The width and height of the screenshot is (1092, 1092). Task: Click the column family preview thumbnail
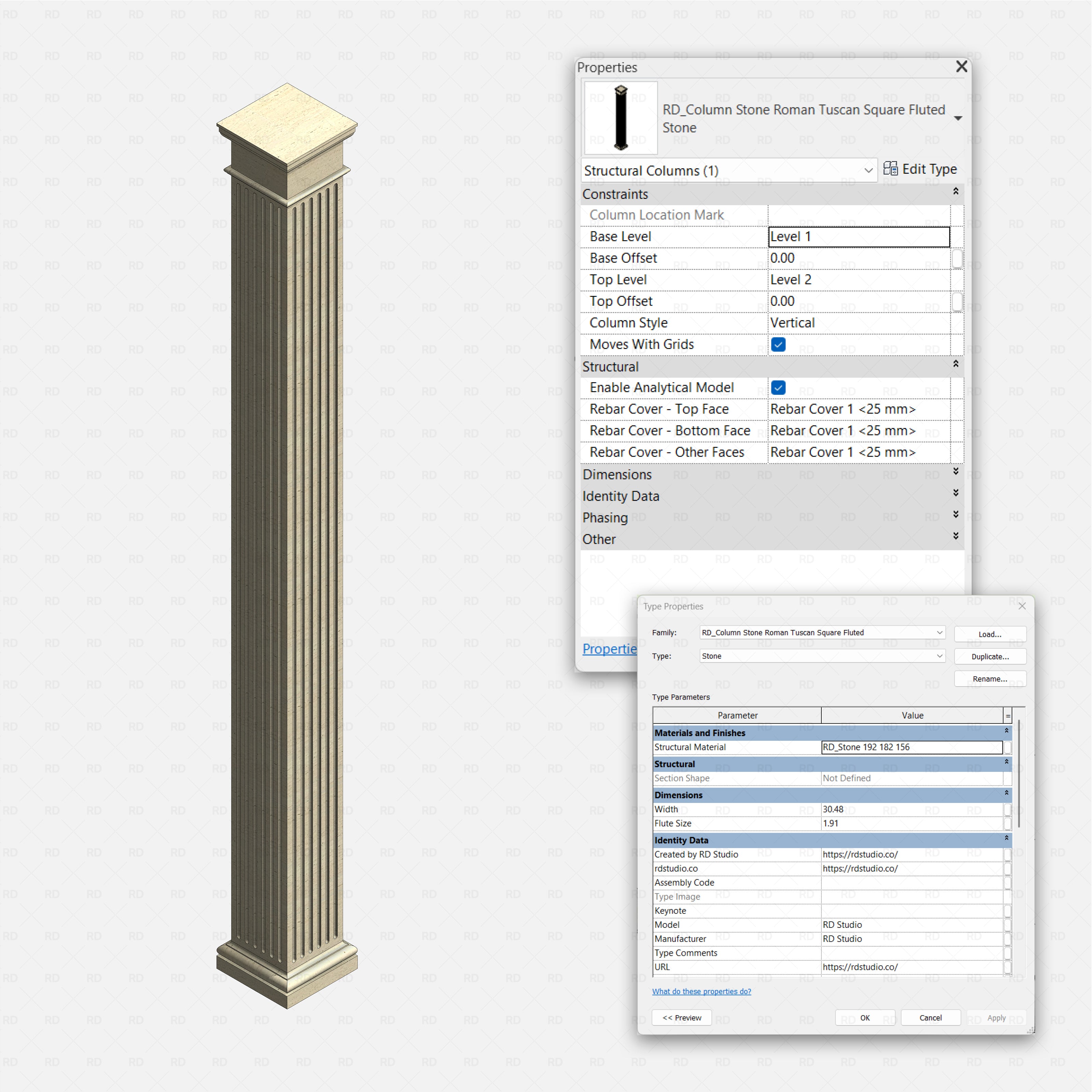point(620,117)
